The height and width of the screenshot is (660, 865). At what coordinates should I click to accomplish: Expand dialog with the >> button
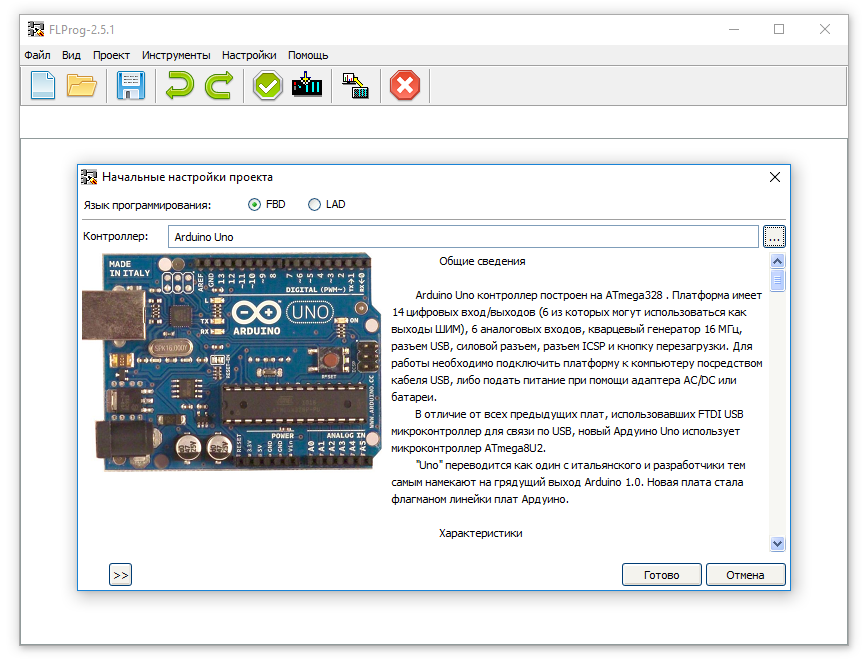[120, 575]
